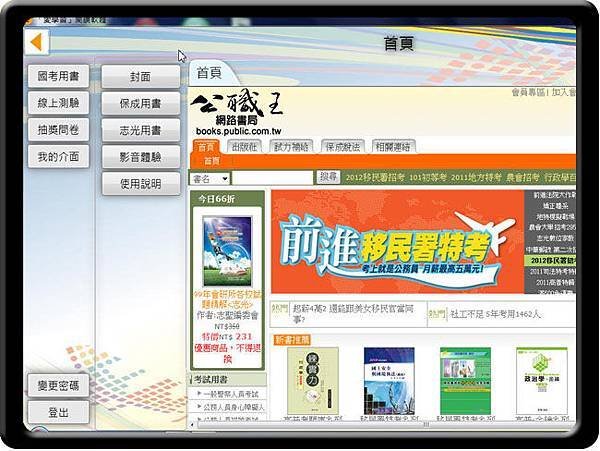The width and height of the screenshot is (600, 451).
Task: Expand the 一般警察人員考試 category
Action: click(x=231, y=394)
